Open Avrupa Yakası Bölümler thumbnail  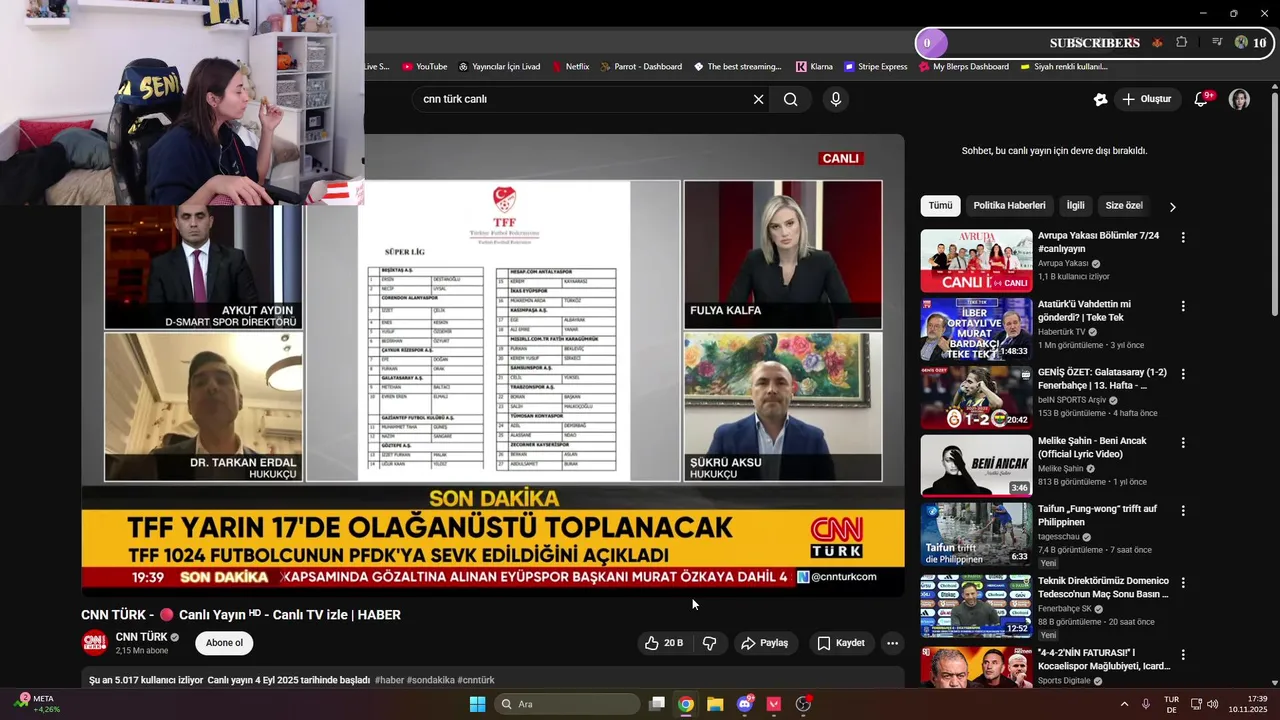coord(976,261)
